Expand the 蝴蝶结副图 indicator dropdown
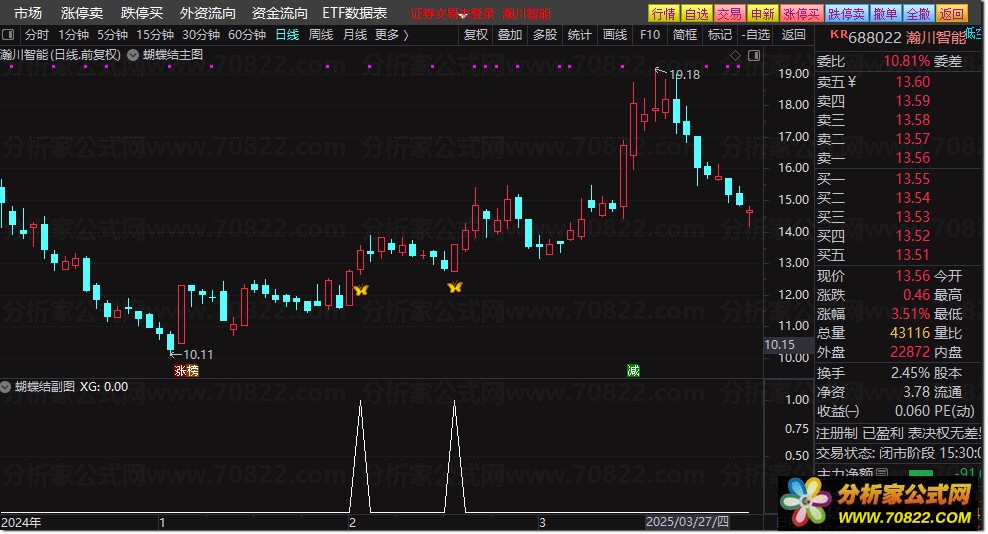The image size is (988, 534). point(5,386)
